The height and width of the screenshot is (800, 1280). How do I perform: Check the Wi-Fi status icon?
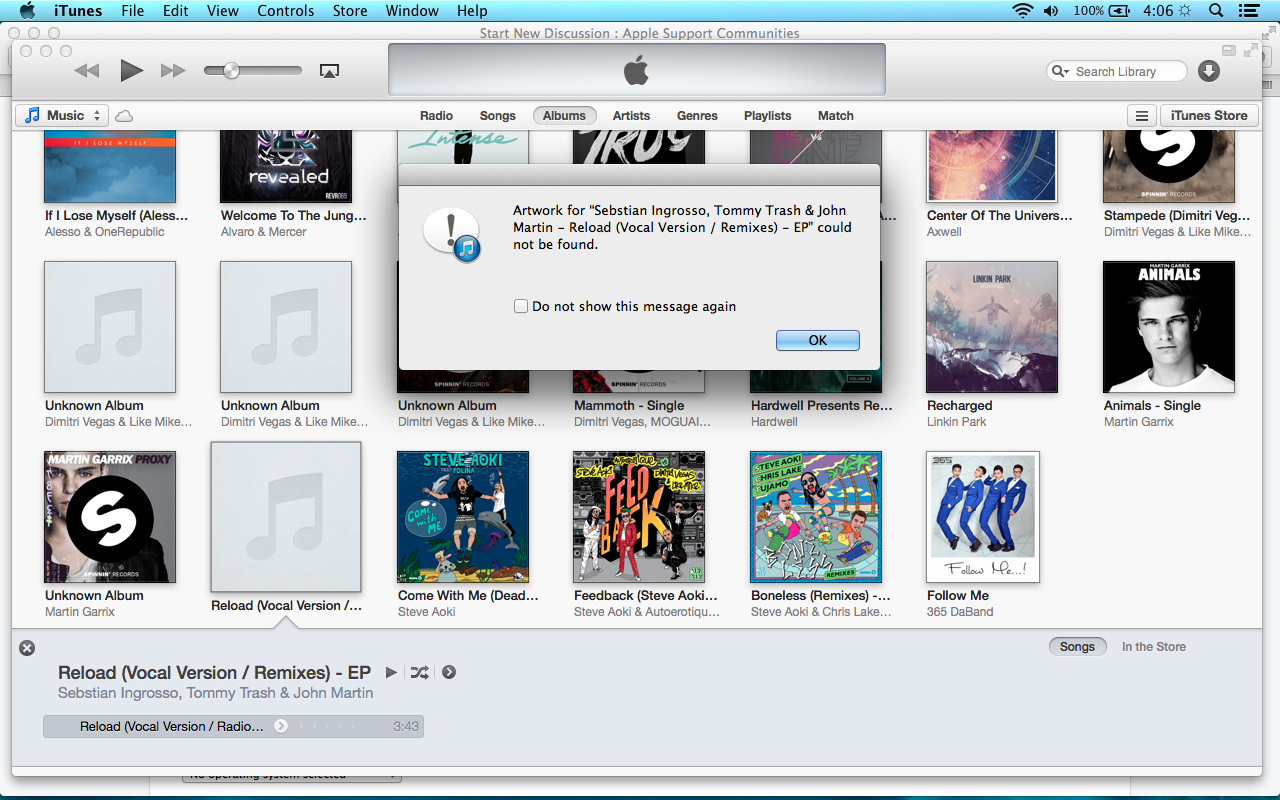pyautogui.click(x=1022, y=11)
